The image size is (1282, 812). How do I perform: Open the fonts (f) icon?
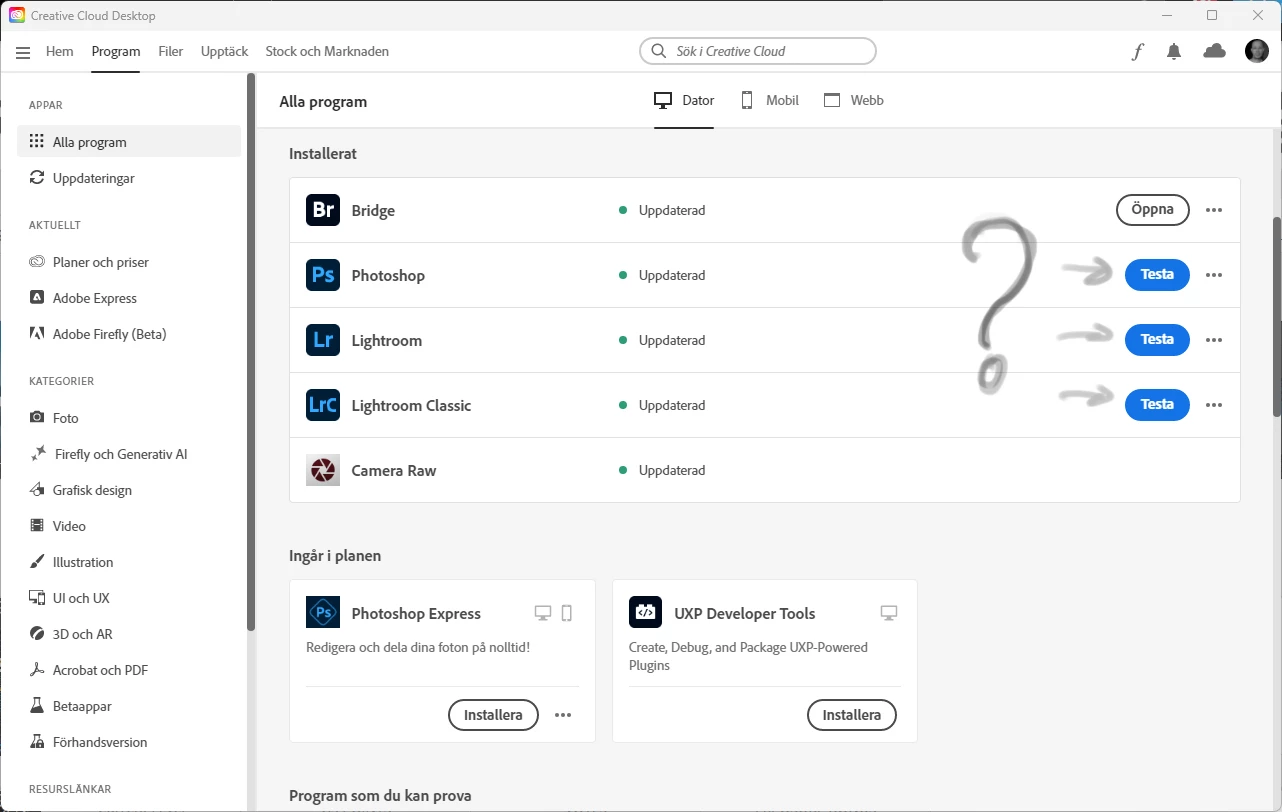point(1137,52)
